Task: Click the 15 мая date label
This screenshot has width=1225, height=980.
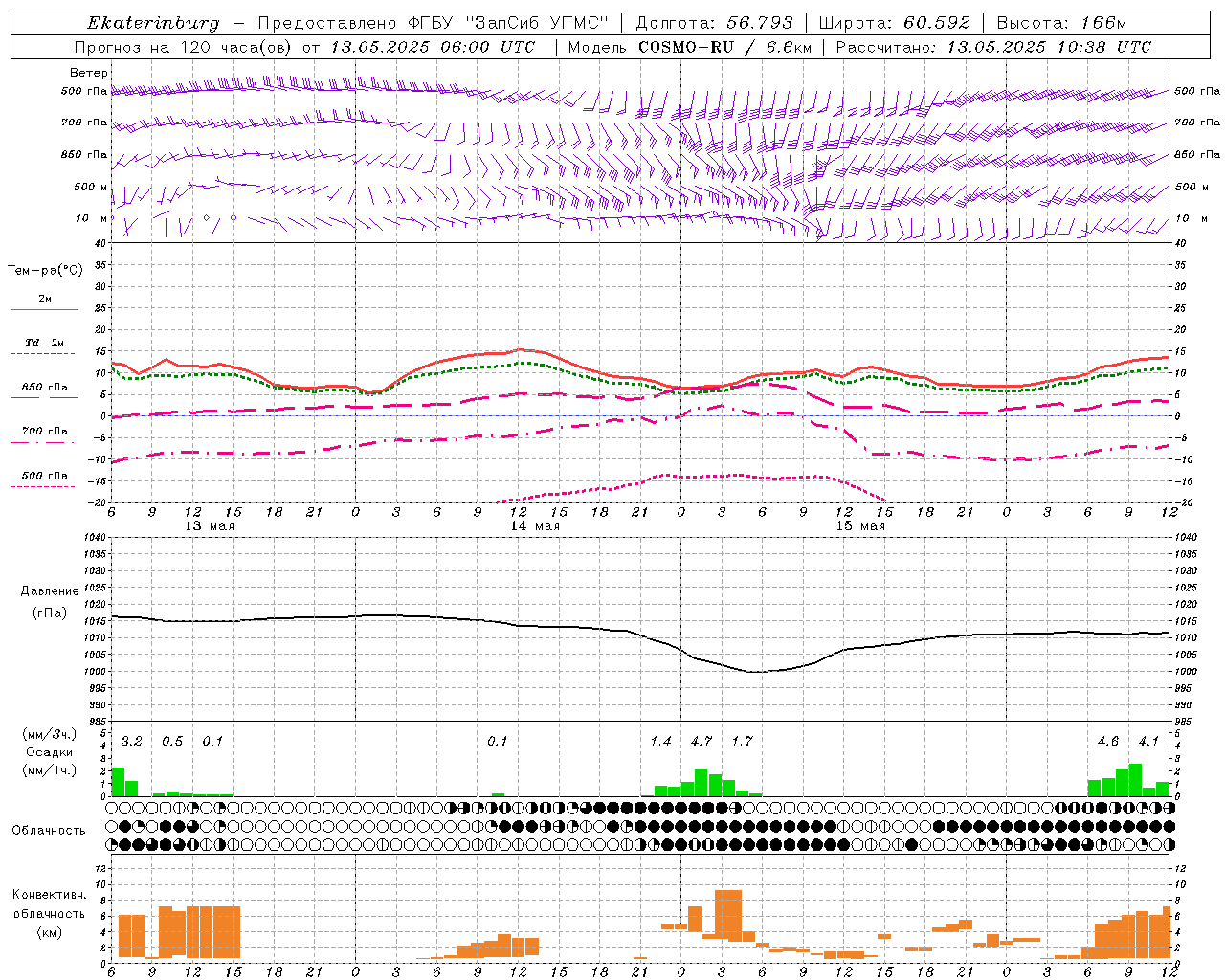Action: (860, 526)
